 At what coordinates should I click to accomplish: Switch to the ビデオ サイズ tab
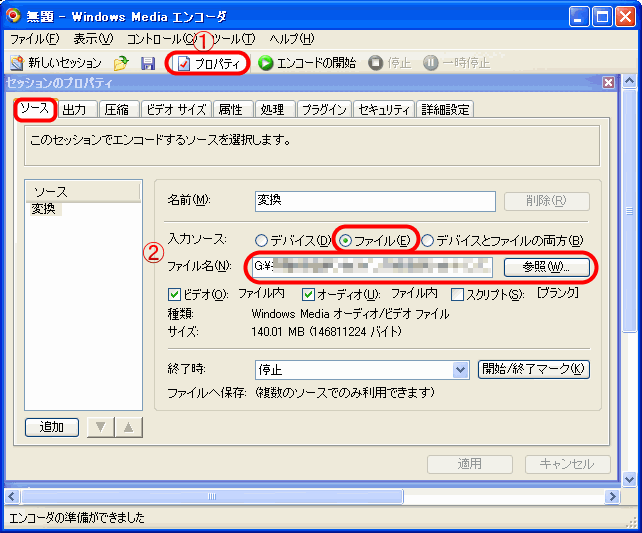tap(175, 110)
